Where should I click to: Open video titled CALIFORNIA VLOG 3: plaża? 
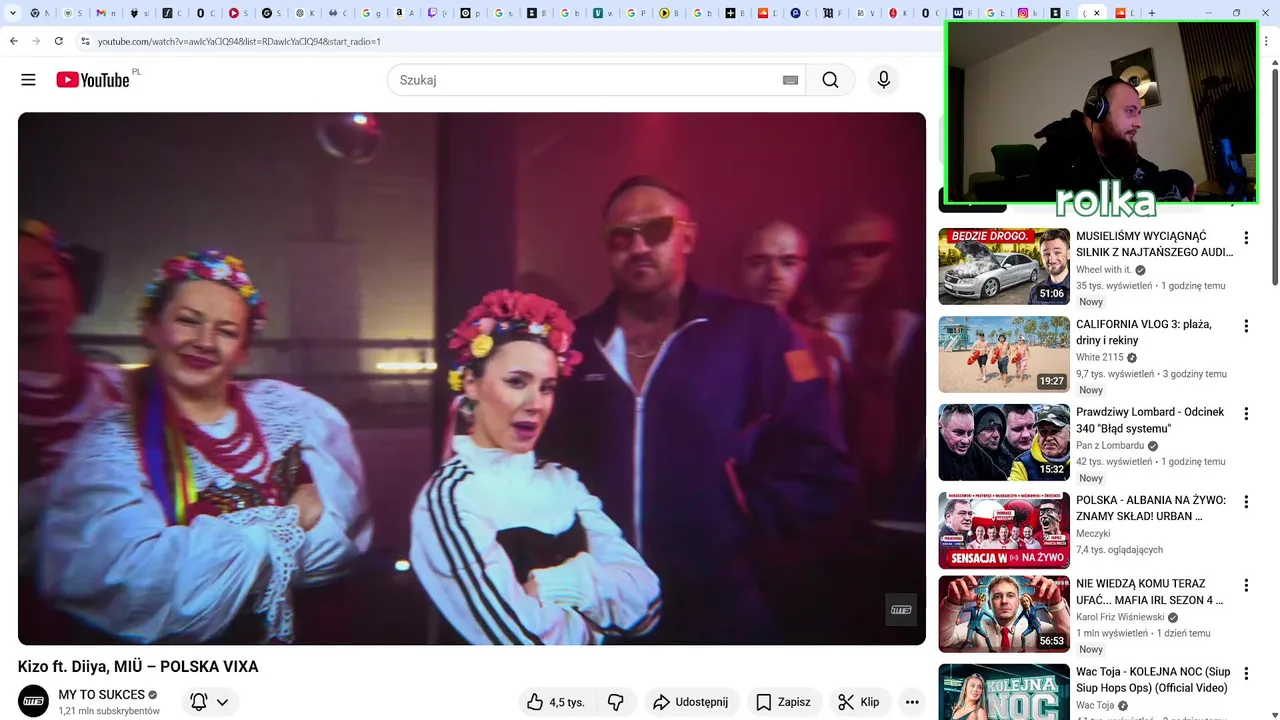point(1144,332)
